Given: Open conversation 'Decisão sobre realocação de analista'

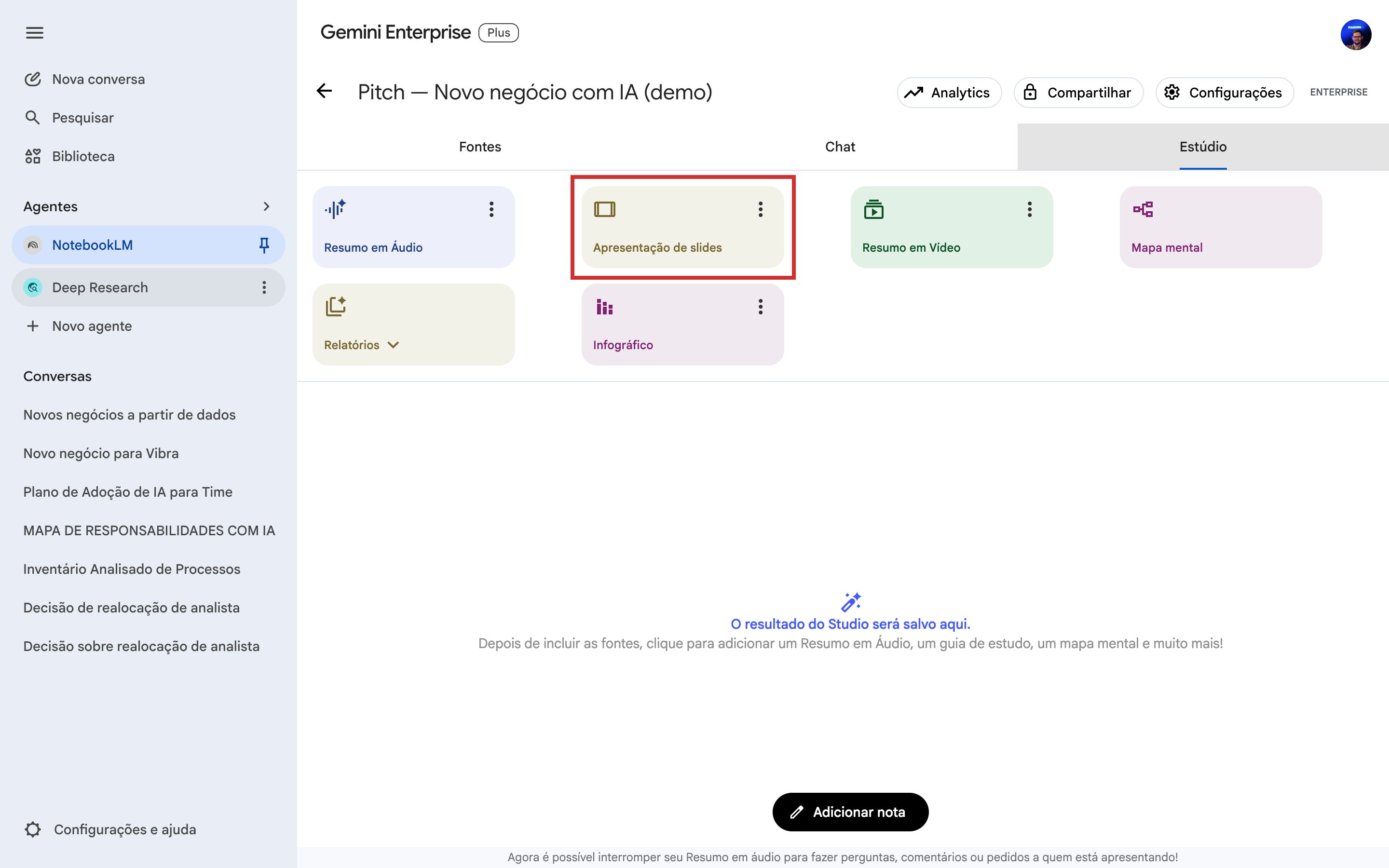Looking at the screenshot, I should pyautogui.click(x=141, y=646).
